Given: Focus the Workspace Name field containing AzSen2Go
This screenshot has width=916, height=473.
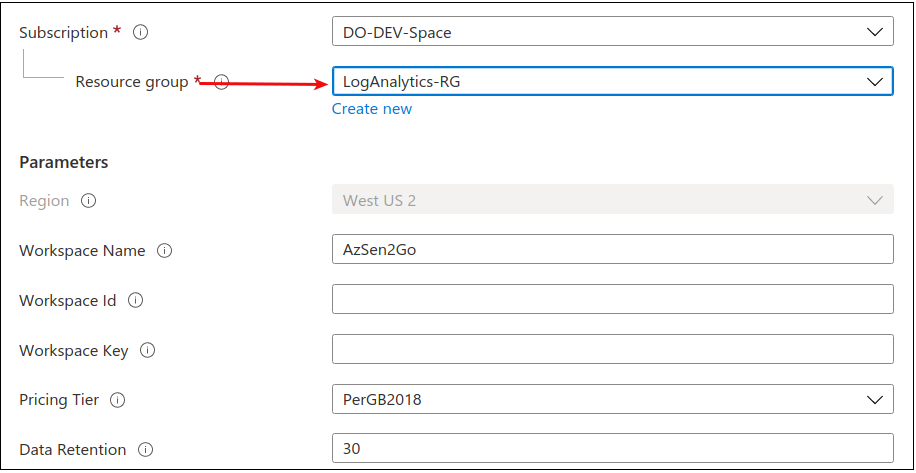Looking at the screenshot, I should pyautogui.click(x=612, y=250).
